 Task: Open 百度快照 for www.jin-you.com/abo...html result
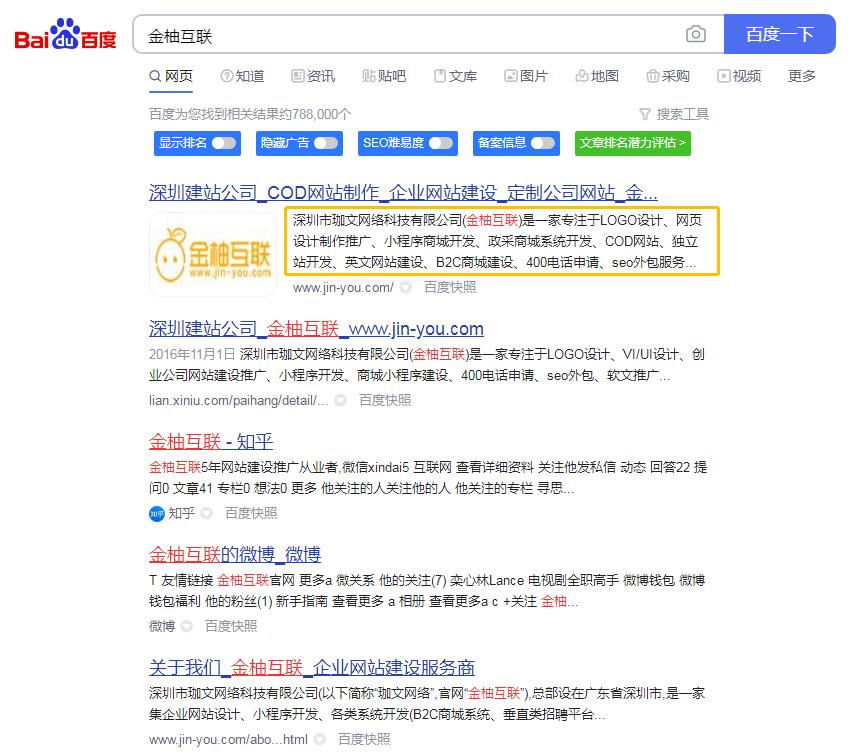pyautogui.click(x=364, y=740)
